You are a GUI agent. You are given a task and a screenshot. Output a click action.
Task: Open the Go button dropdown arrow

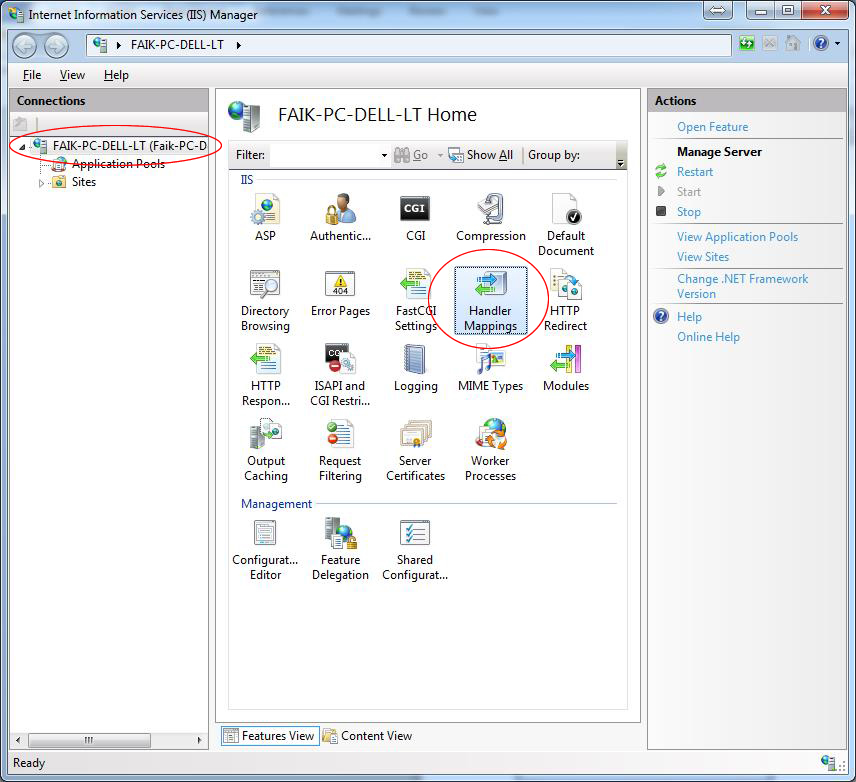click(x=440, y=156)
